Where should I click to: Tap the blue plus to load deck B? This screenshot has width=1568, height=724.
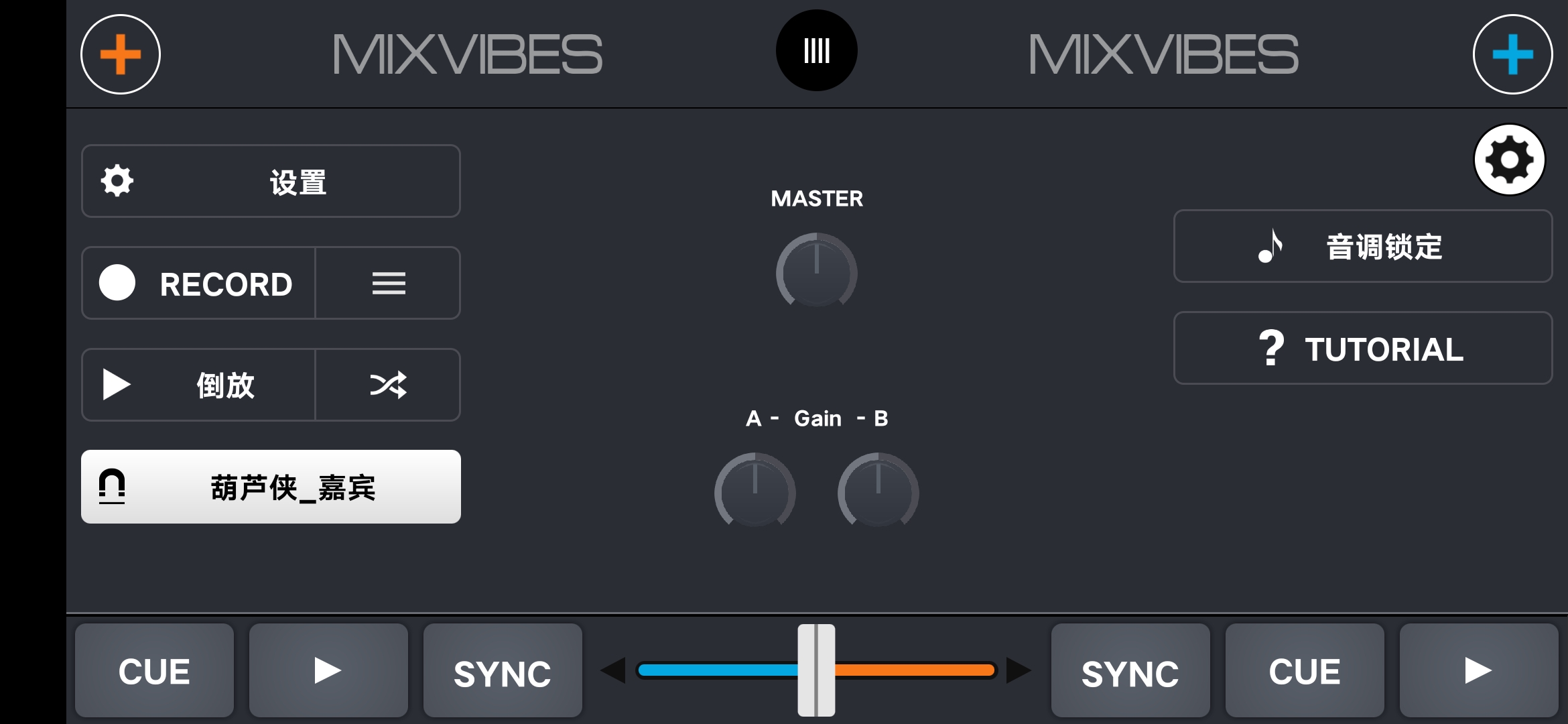(x=1512, y=54)
